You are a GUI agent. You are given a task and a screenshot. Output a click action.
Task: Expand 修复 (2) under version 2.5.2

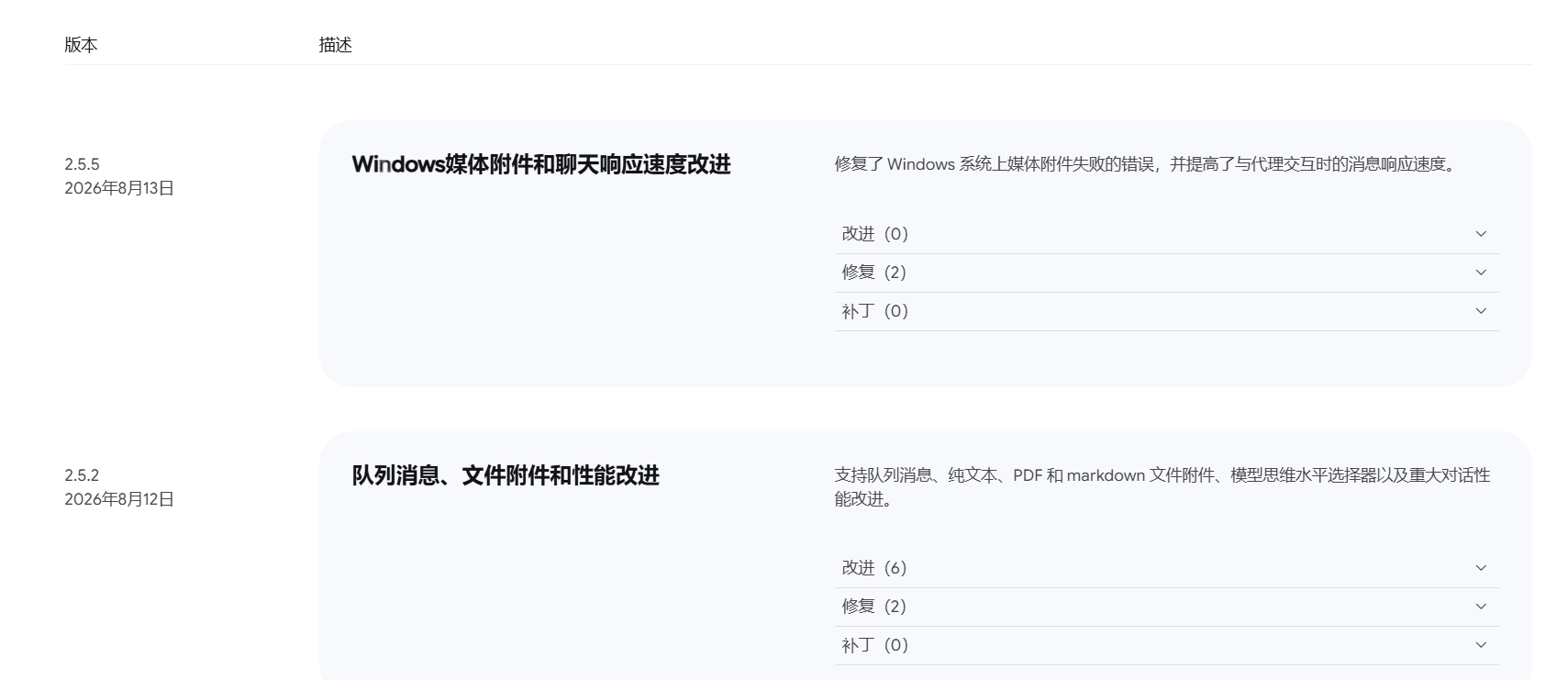click(1166, 607)
